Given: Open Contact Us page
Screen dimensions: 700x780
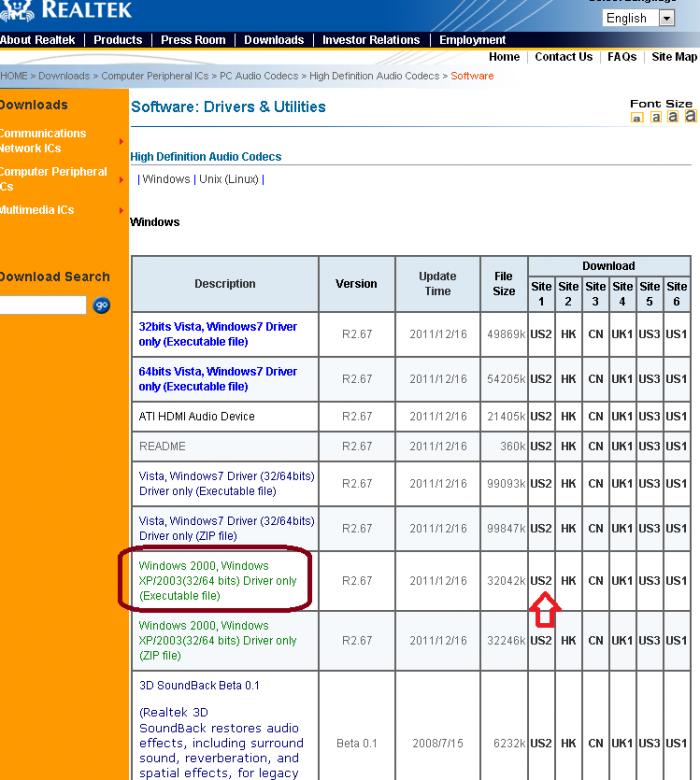Looking at the screenshot, I should point(564,57).
